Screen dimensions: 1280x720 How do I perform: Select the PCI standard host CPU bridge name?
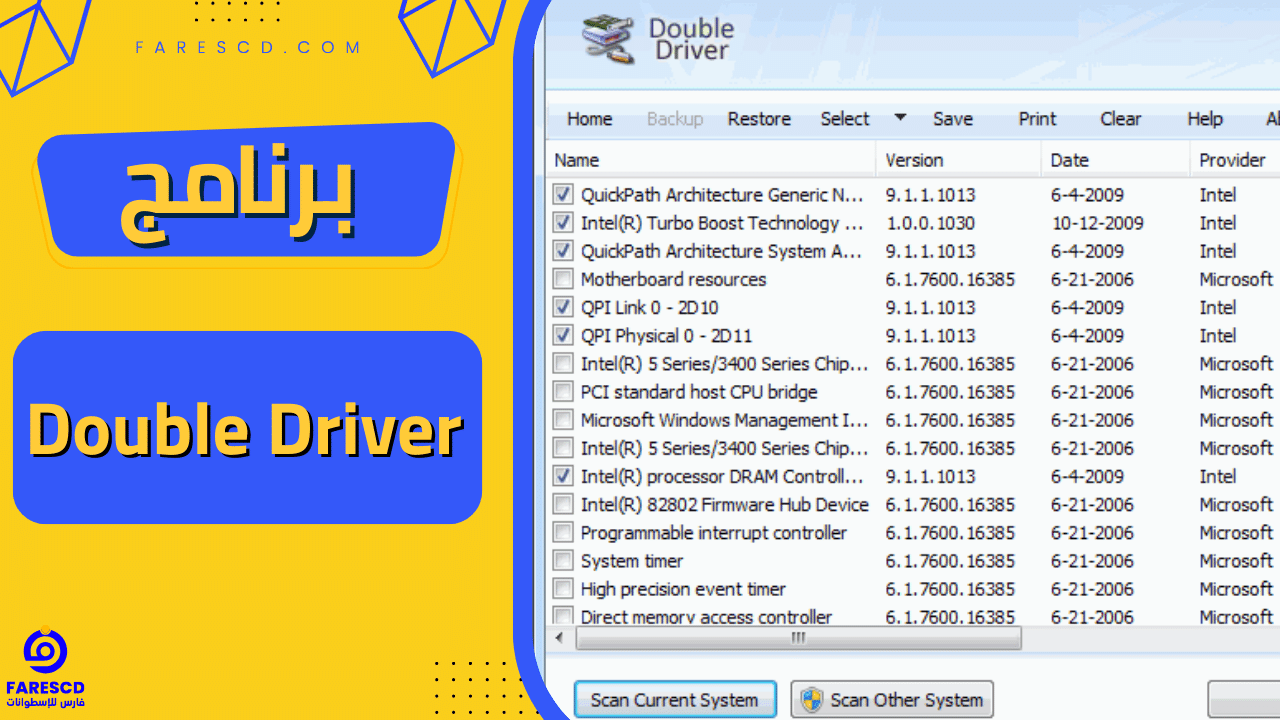point(699,392)
